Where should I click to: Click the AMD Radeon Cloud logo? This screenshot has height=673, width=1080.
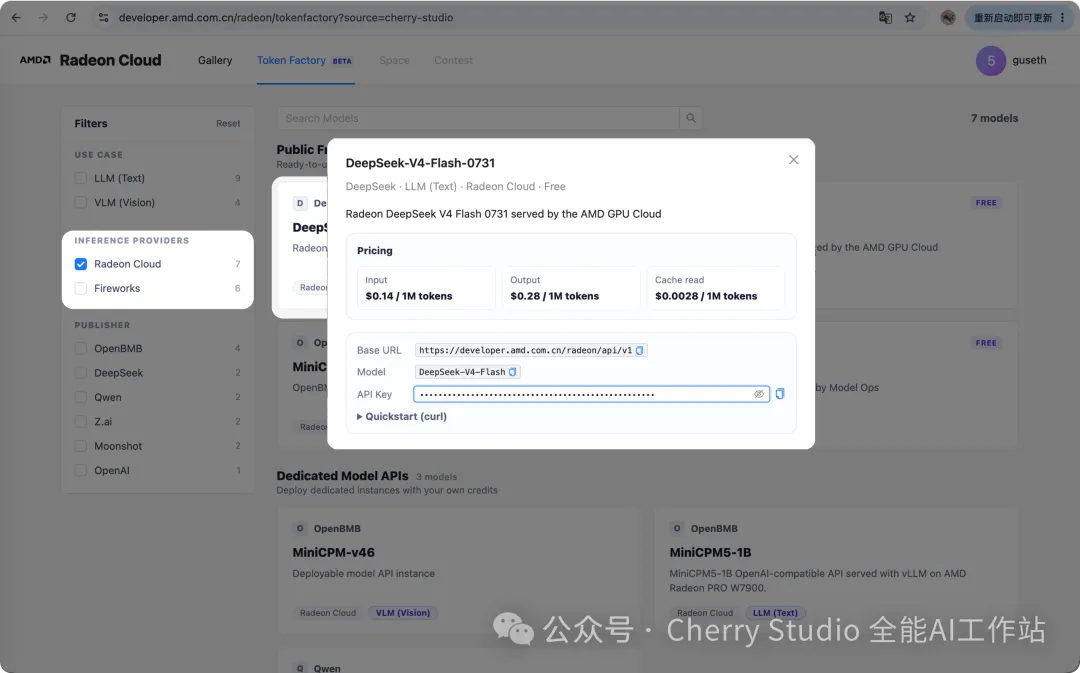(x=90, y=61)
